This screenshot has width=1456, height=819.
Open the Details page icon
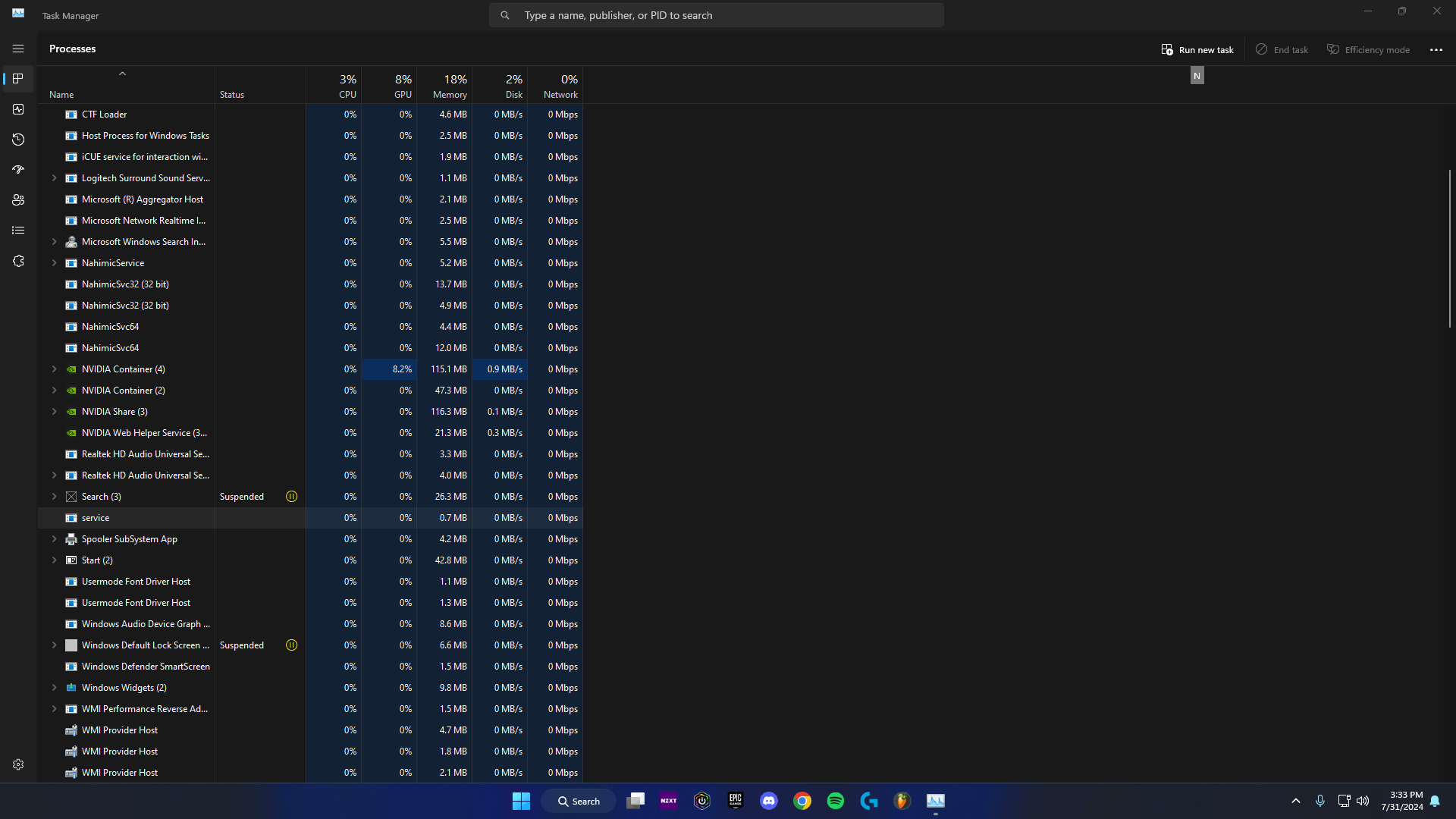pos(18,231)
